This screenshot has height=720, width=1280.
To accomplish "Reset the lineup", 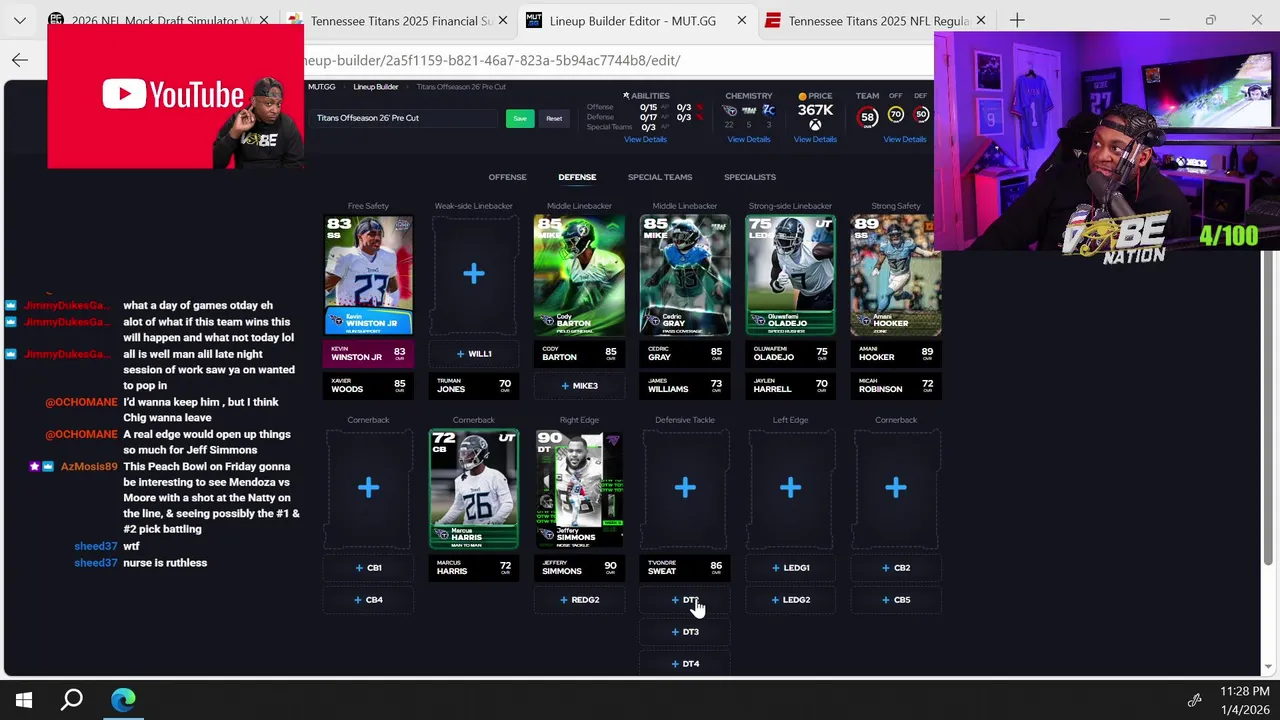I will pyautogui.click(x=554, y=118).
